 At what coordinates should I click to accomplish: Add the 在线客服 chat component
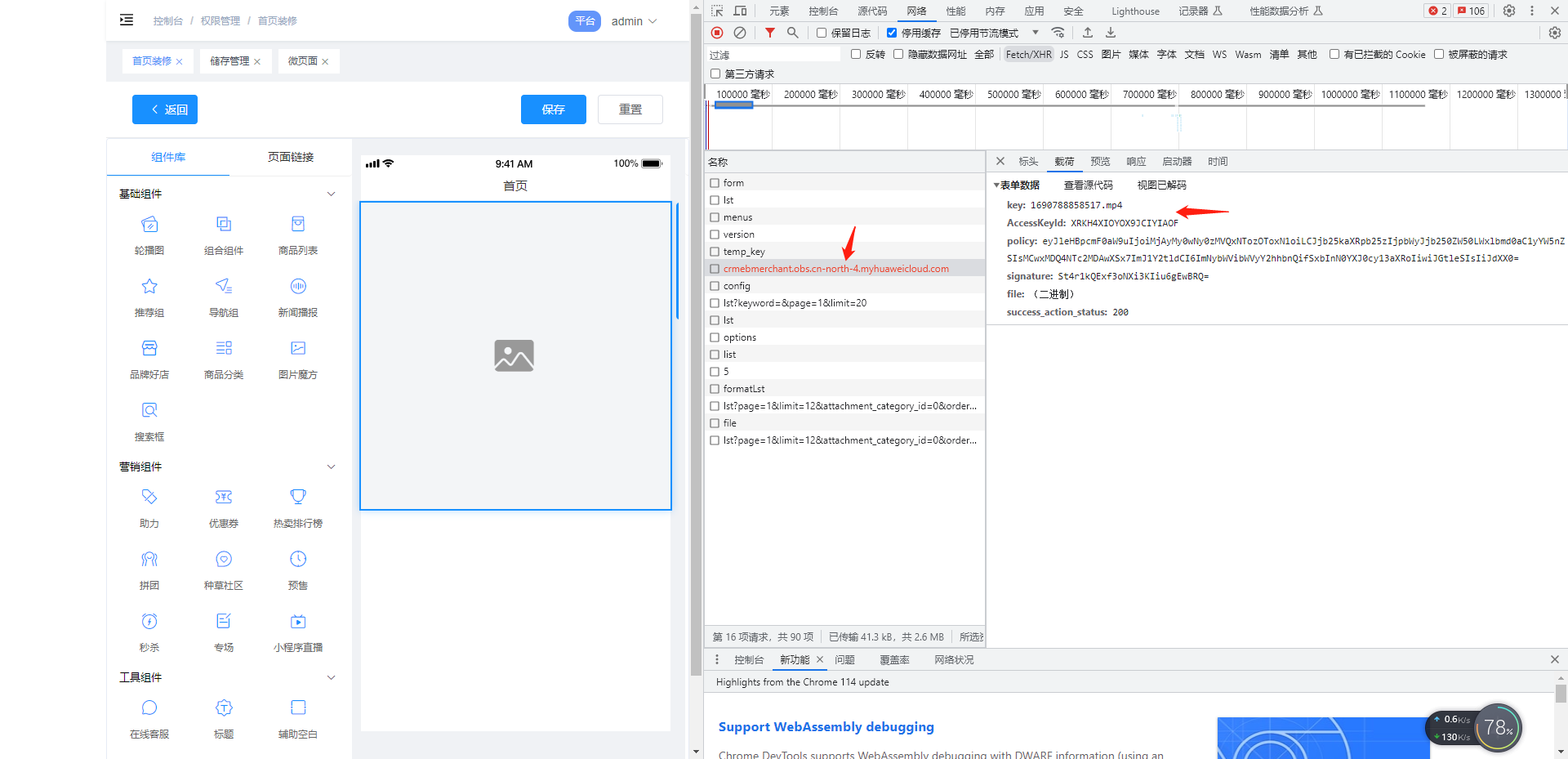149,718
